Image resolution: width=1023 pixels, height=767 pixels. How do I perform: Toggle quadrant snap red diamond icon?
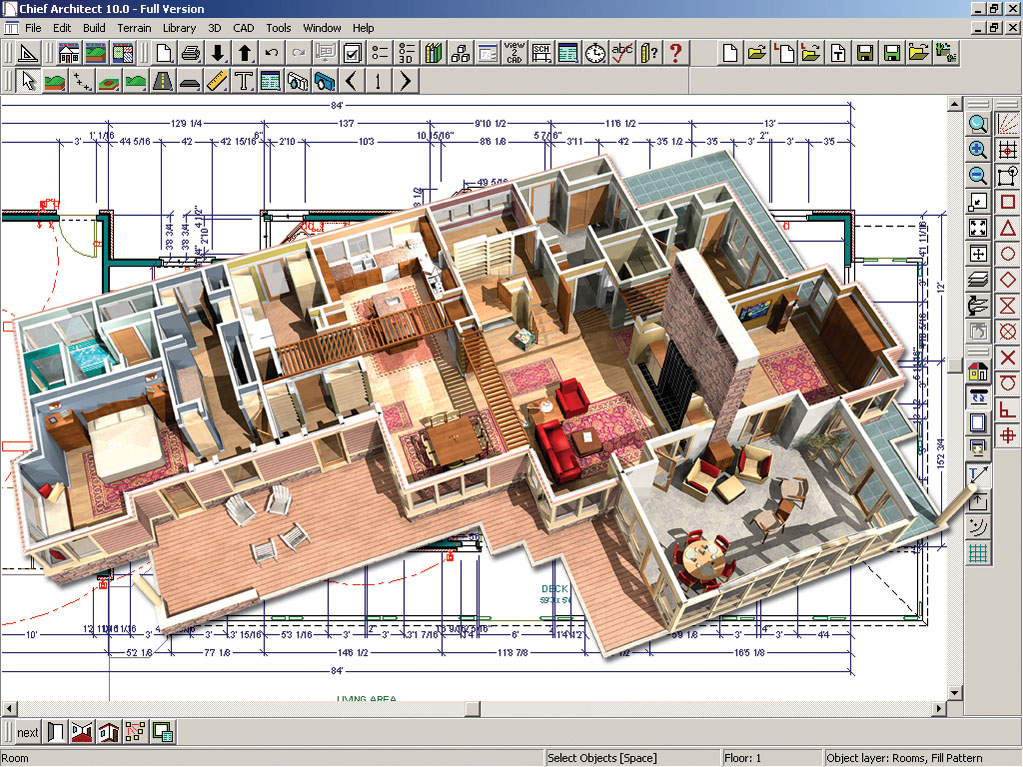(1008, 280)
